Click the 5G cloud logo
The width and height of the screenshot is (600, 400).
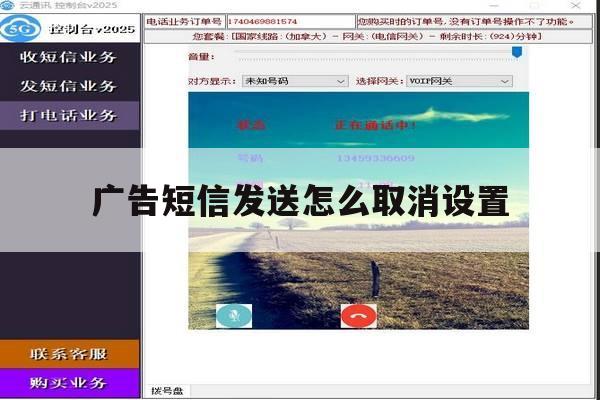pos(20,28)
